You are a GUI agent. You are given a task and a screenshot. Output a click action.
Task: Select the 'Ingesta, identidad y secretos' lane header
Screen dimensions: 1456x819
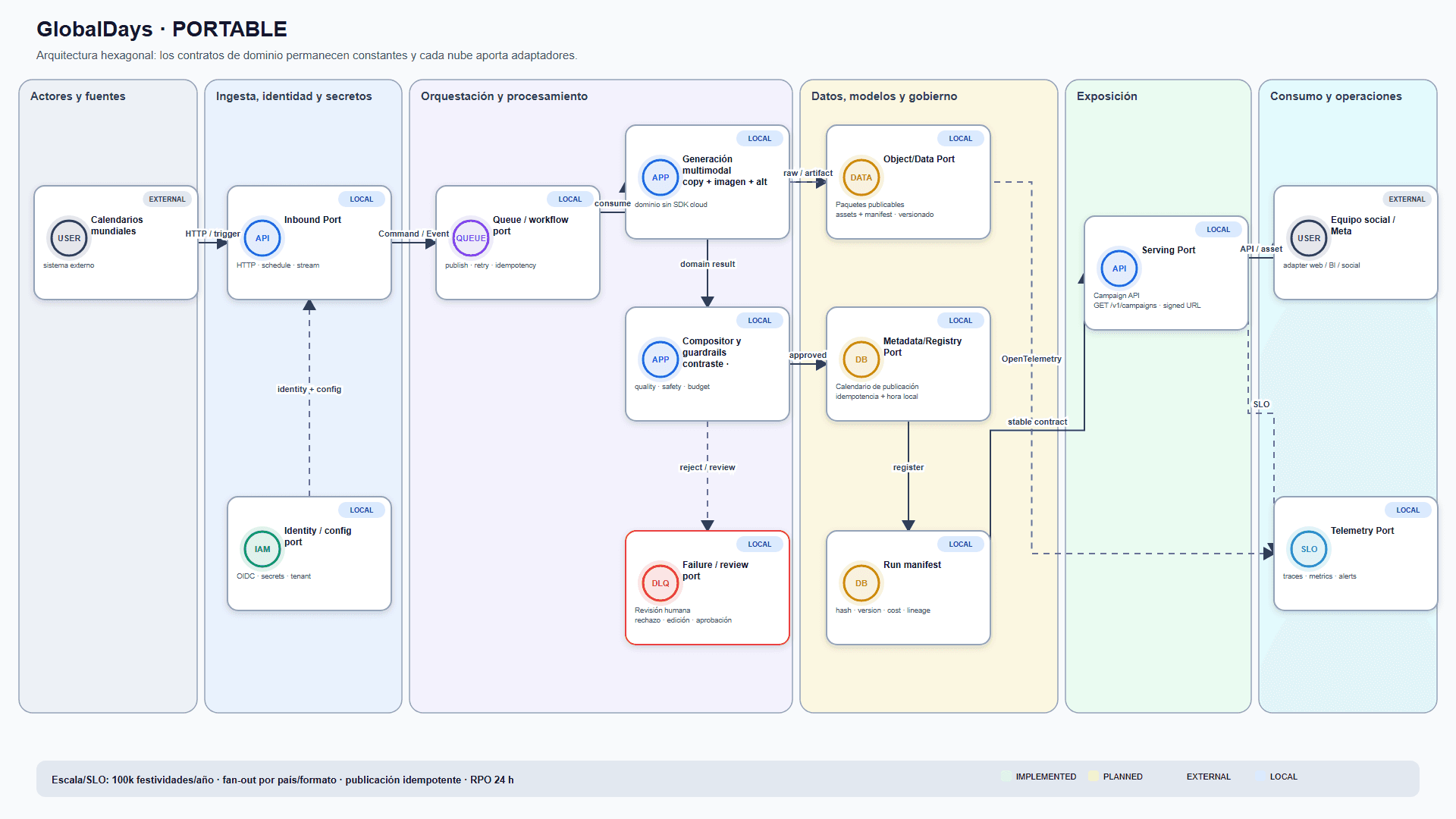pyautogui.click(x=294, y=96)
